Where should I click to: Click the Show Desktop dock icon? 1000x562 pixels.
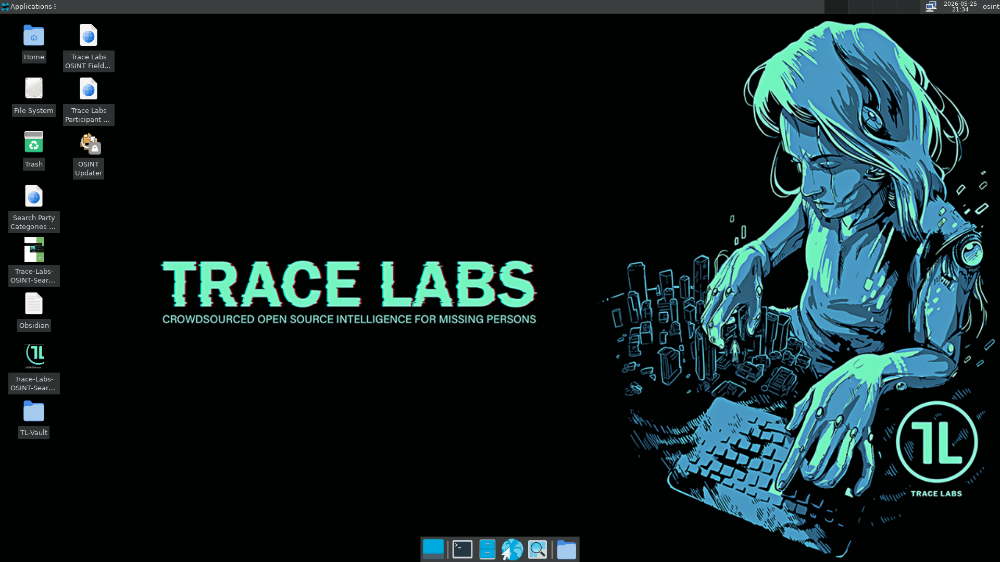[433, 549]
